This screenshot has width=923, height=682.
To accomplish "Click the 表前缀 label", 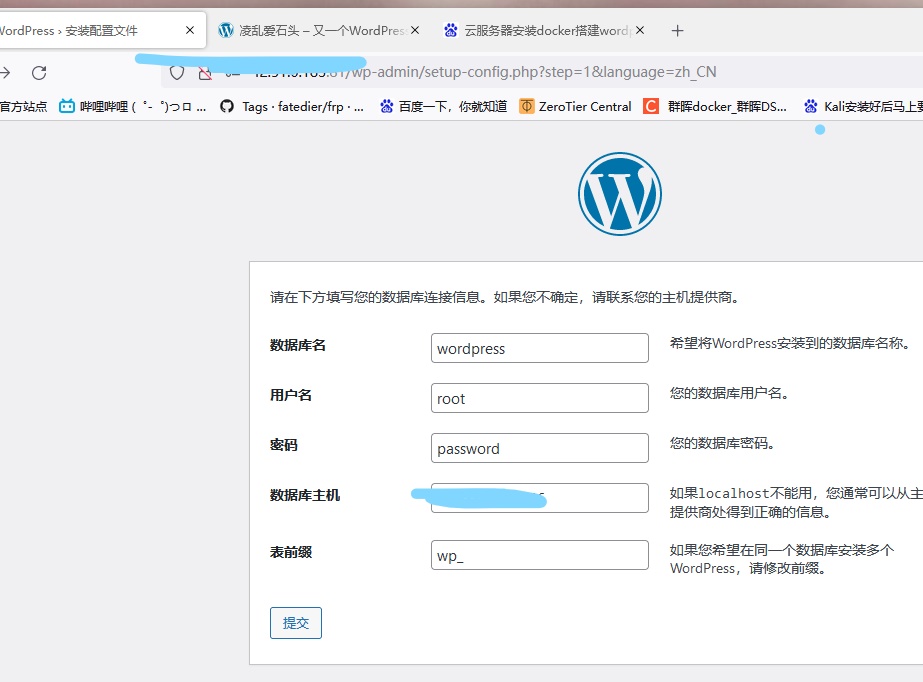I will (291, 553).
